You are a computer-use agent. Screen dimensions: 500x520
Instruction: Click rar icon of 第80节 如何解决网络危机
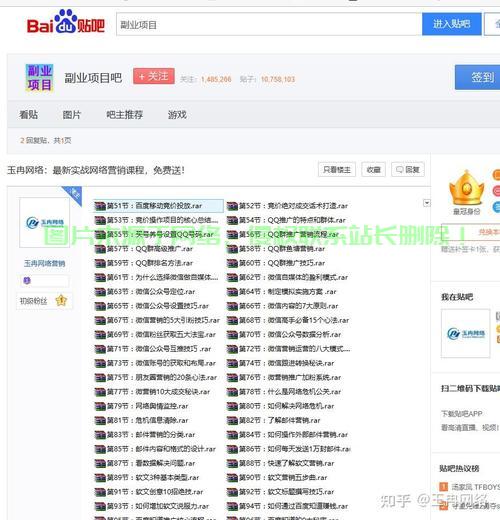coord(232,406)
